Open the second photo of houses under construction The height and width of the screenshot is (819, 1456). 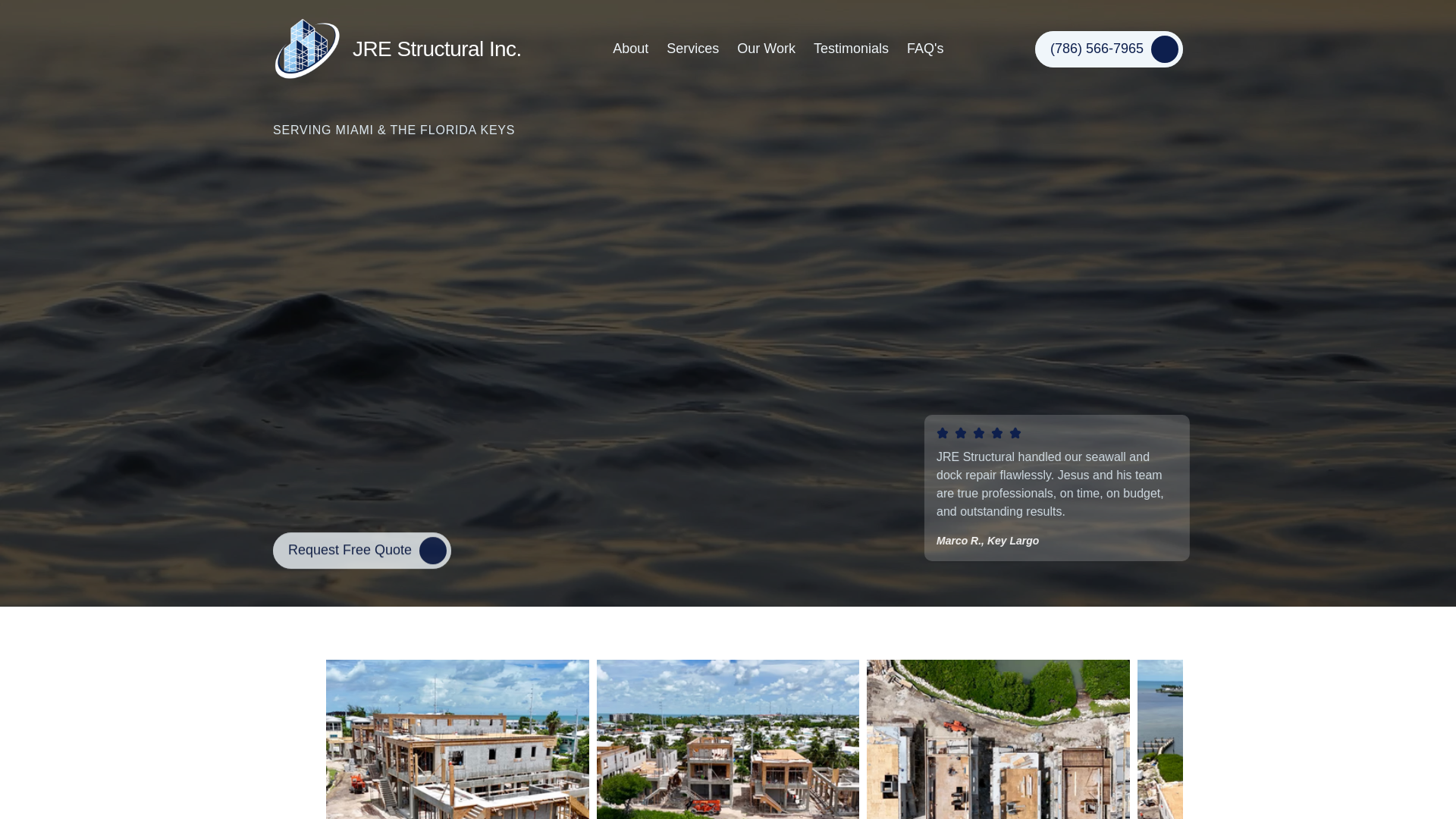[728, 739]
